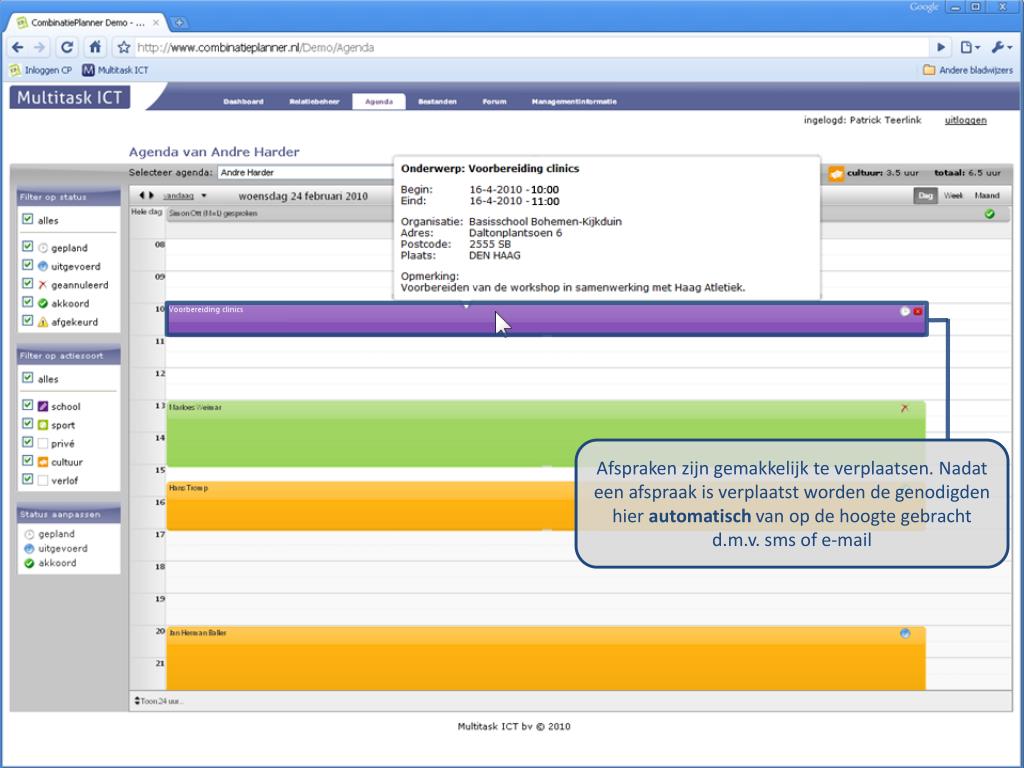Open the browser wrench settings menu
This screenshot has width=1024, height=768.
pyautogui.click(x=1001, y=48)
